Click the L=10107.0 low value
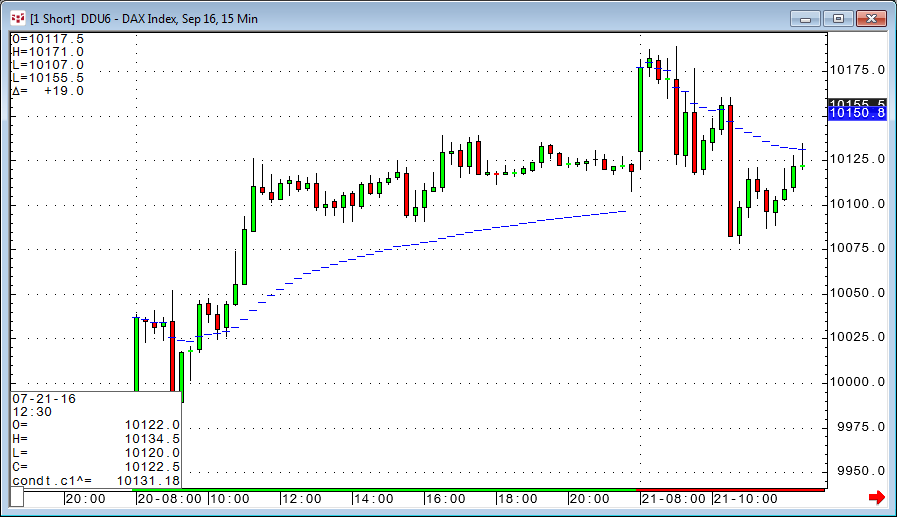The height and width of the screenshot is (519, 897). click(48, 65)
